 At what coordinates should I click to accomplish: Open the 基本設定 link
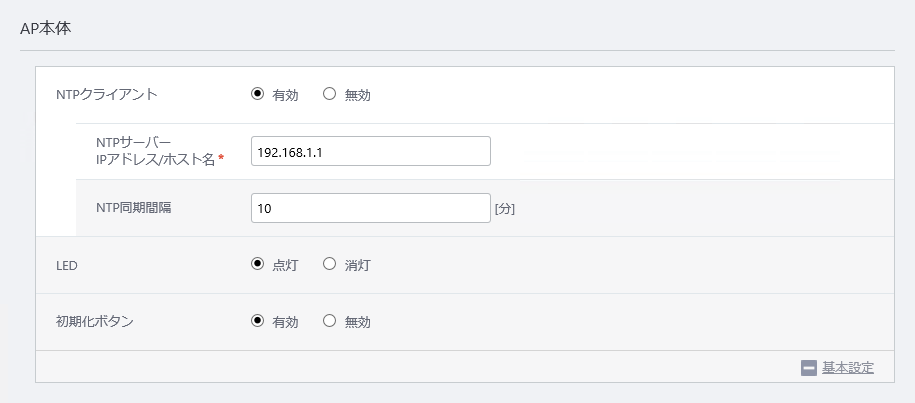848,368
